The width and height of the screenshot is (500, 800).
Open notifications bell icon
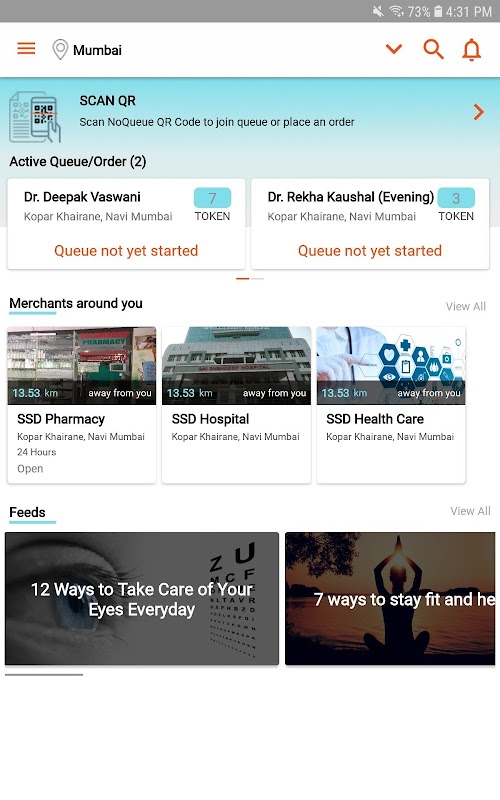(x=471, y=50)
